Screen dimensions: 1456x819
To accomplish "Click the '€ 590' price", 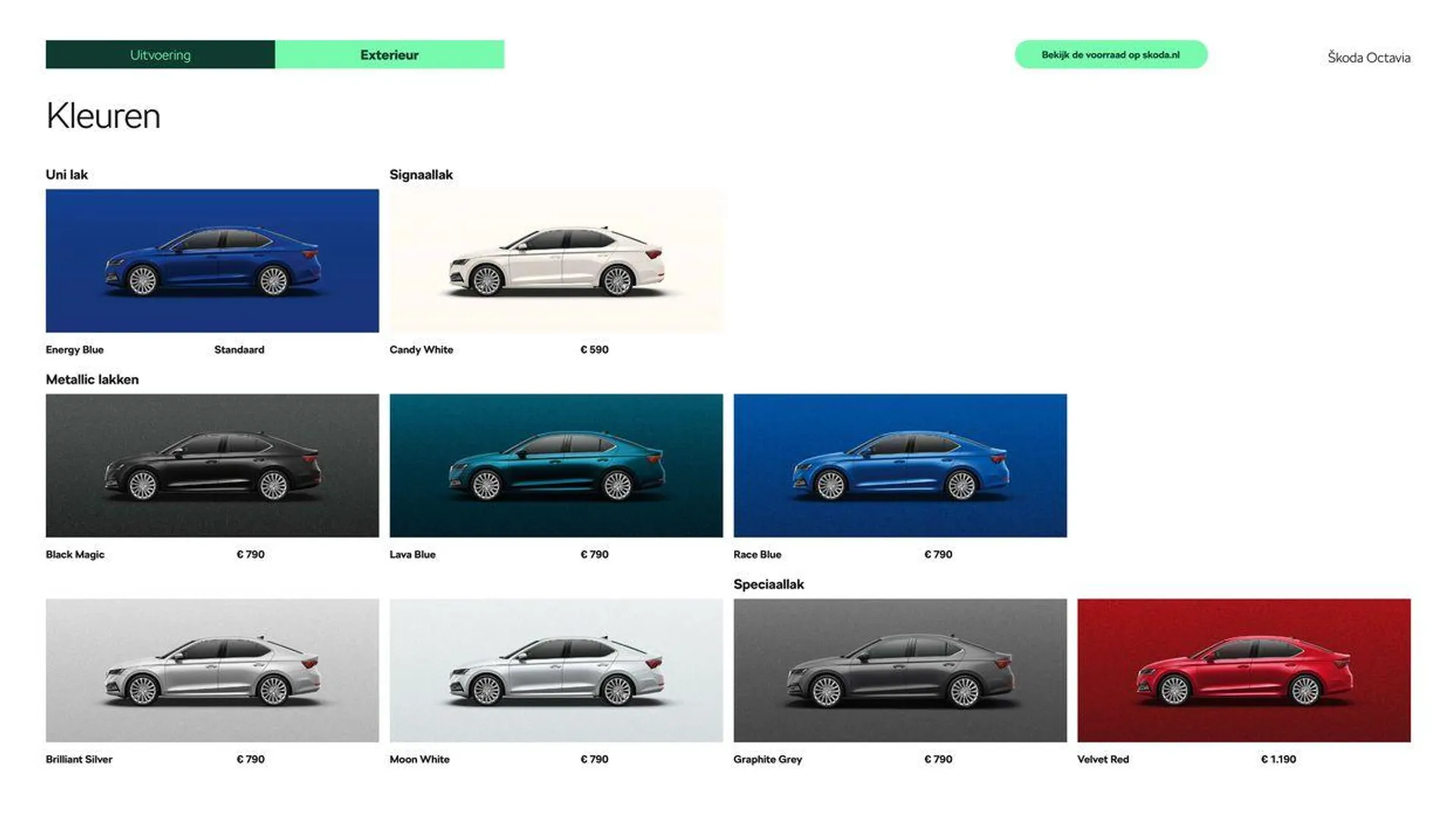I will [x=595, y=350].
